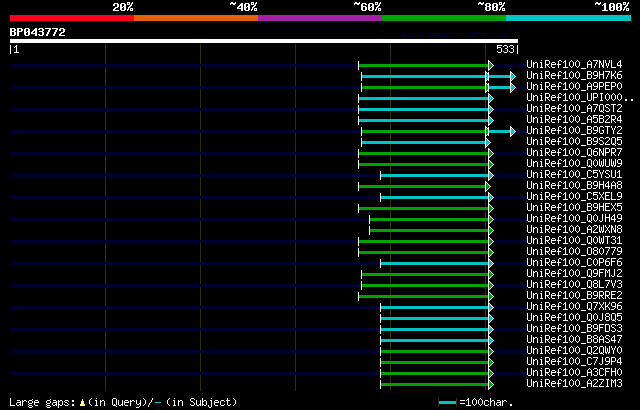Click the UniRef100_C5YSU1 label
The width and height of the screenshot is (640, 410).
574,175
